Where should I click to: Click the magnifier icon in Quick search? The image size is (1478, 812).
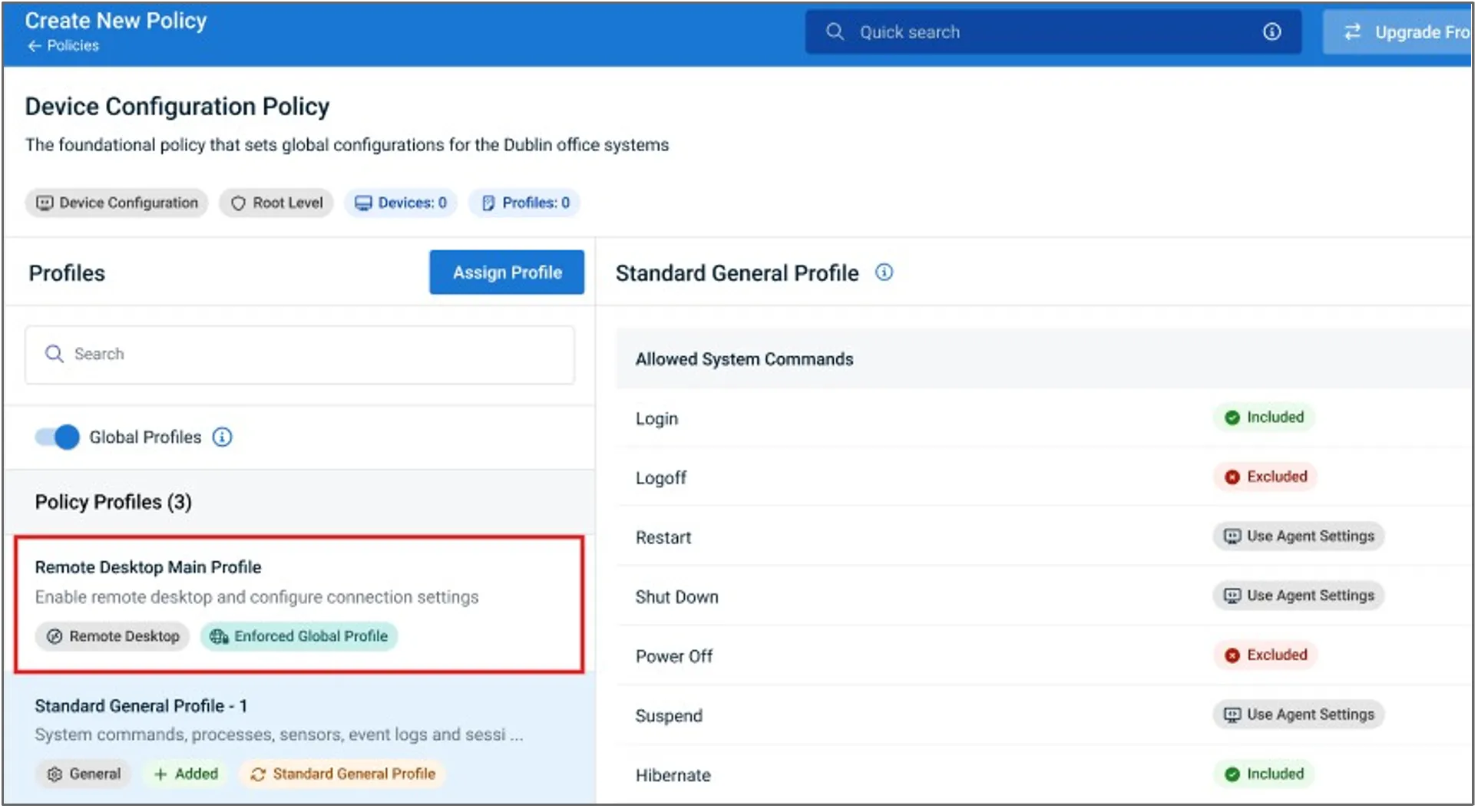click(x=835, y=31)
